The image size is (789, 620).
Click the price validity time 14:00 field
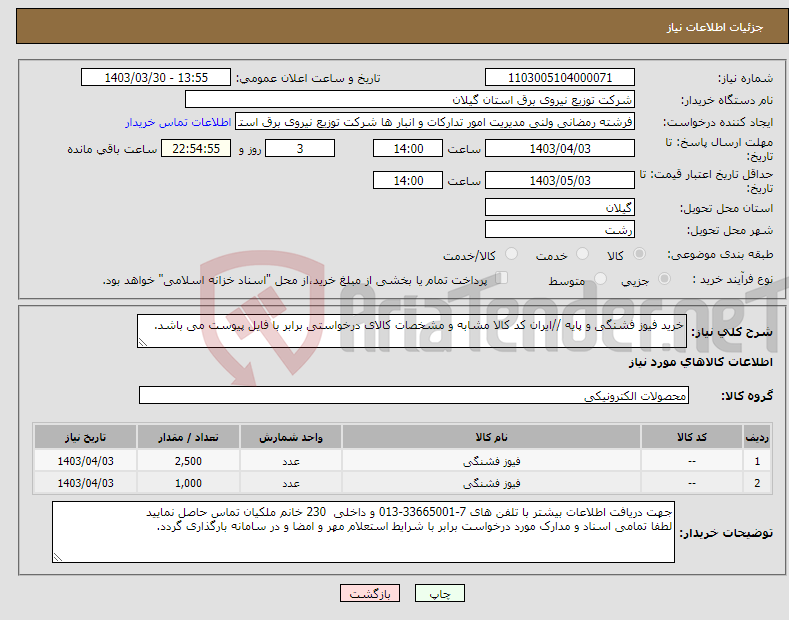408,180
